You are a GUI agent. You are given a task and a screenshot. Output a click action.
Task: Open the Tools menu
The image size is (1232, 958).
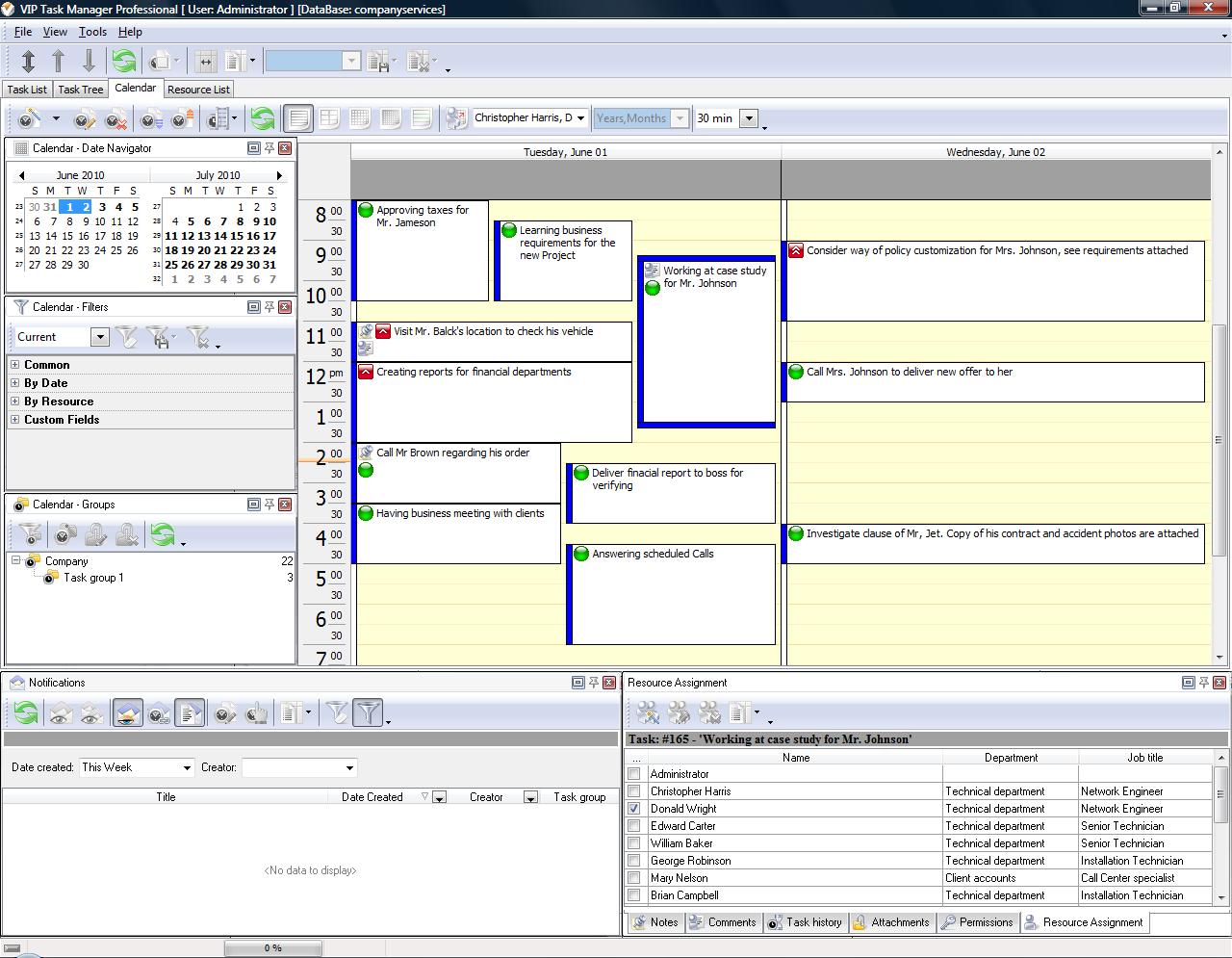tap(92, 32)
